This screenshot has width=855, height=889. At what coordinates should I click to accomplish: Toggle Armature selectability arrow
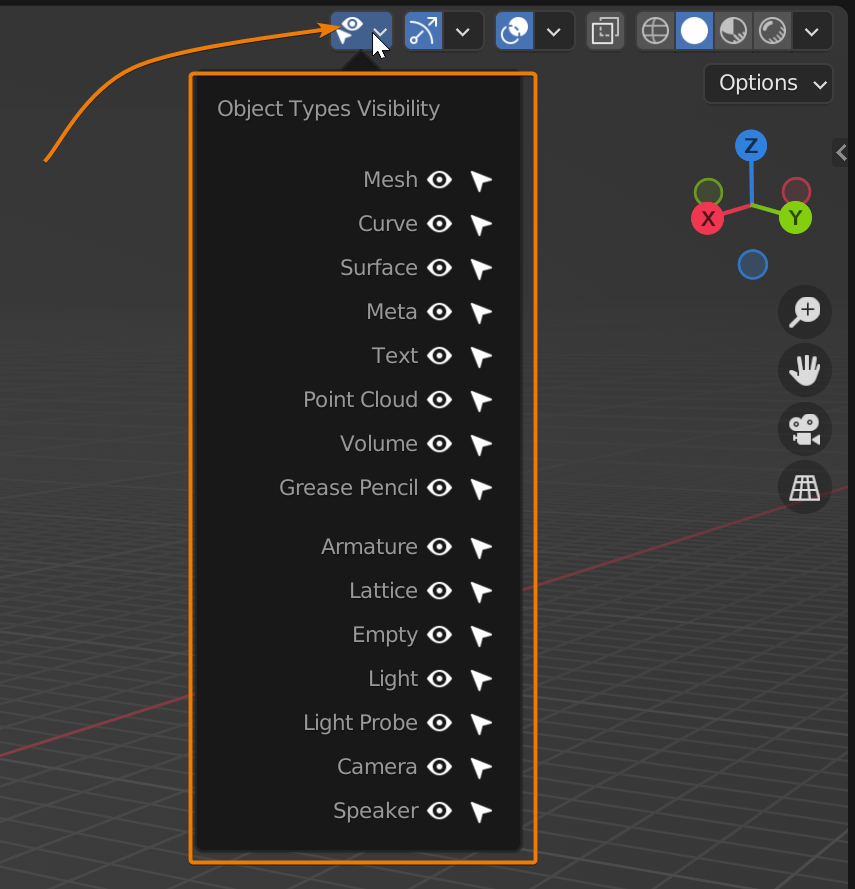click(x=481, y=548)
